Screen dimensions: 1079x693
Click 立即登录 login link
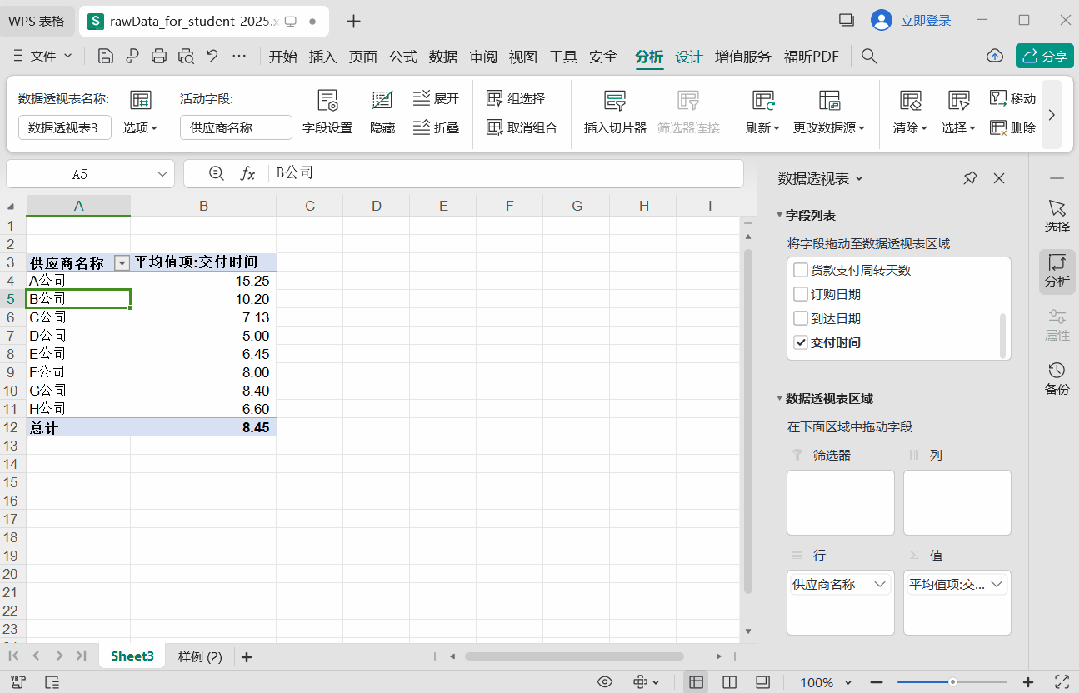(x=926, y=21)
